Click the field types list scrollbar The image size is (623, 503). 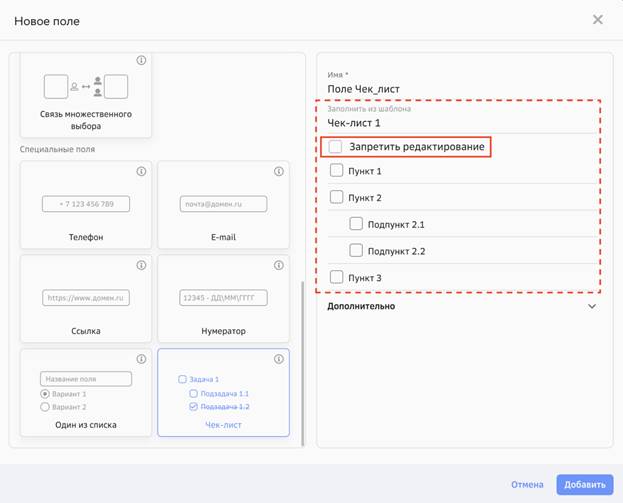[302, 360]
